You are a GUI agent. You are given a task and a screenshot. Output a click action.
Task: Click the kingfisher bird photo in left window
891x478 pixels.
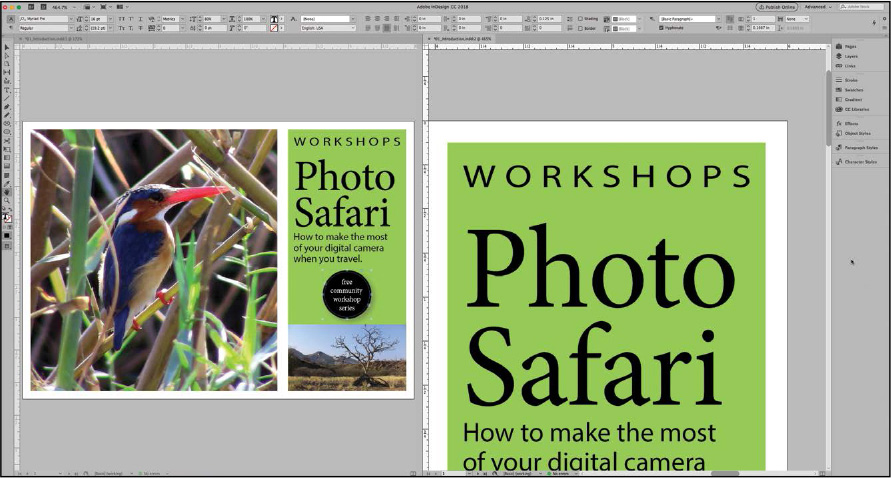[154, 260]
